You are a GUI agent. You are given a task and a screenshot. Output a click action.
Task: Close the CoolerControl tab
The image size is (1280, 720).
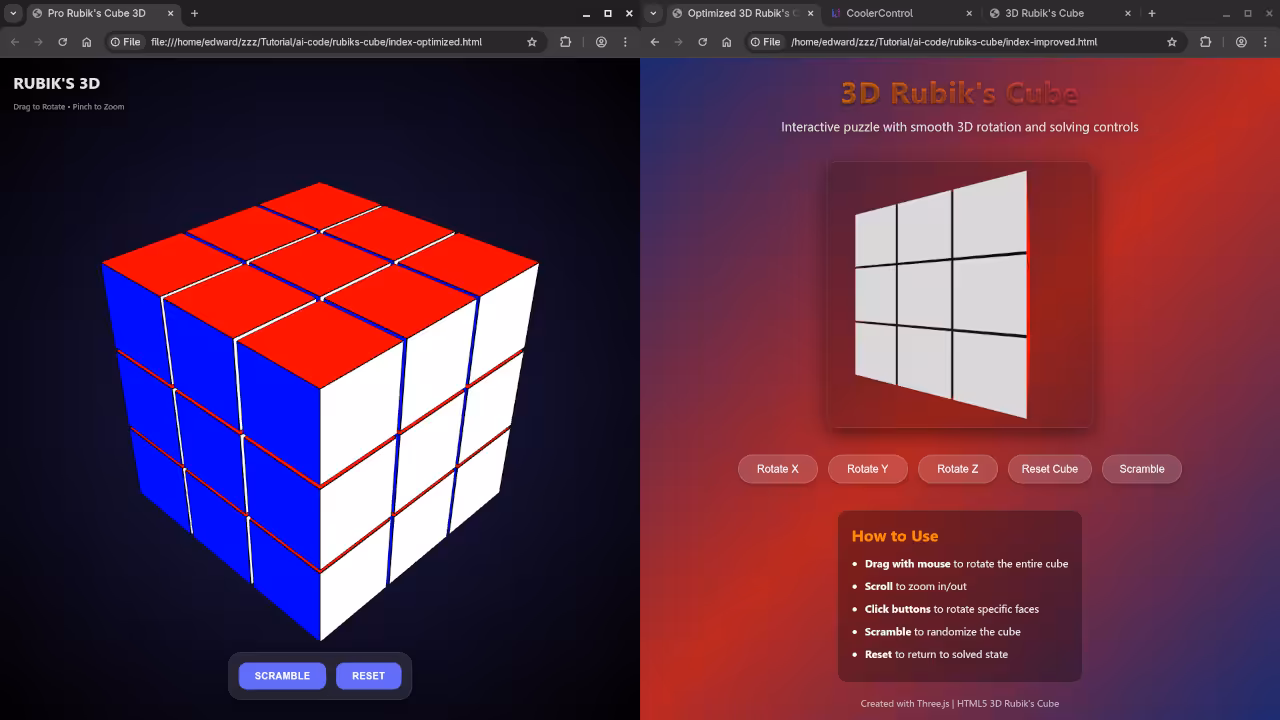click(x=969, y=14)
